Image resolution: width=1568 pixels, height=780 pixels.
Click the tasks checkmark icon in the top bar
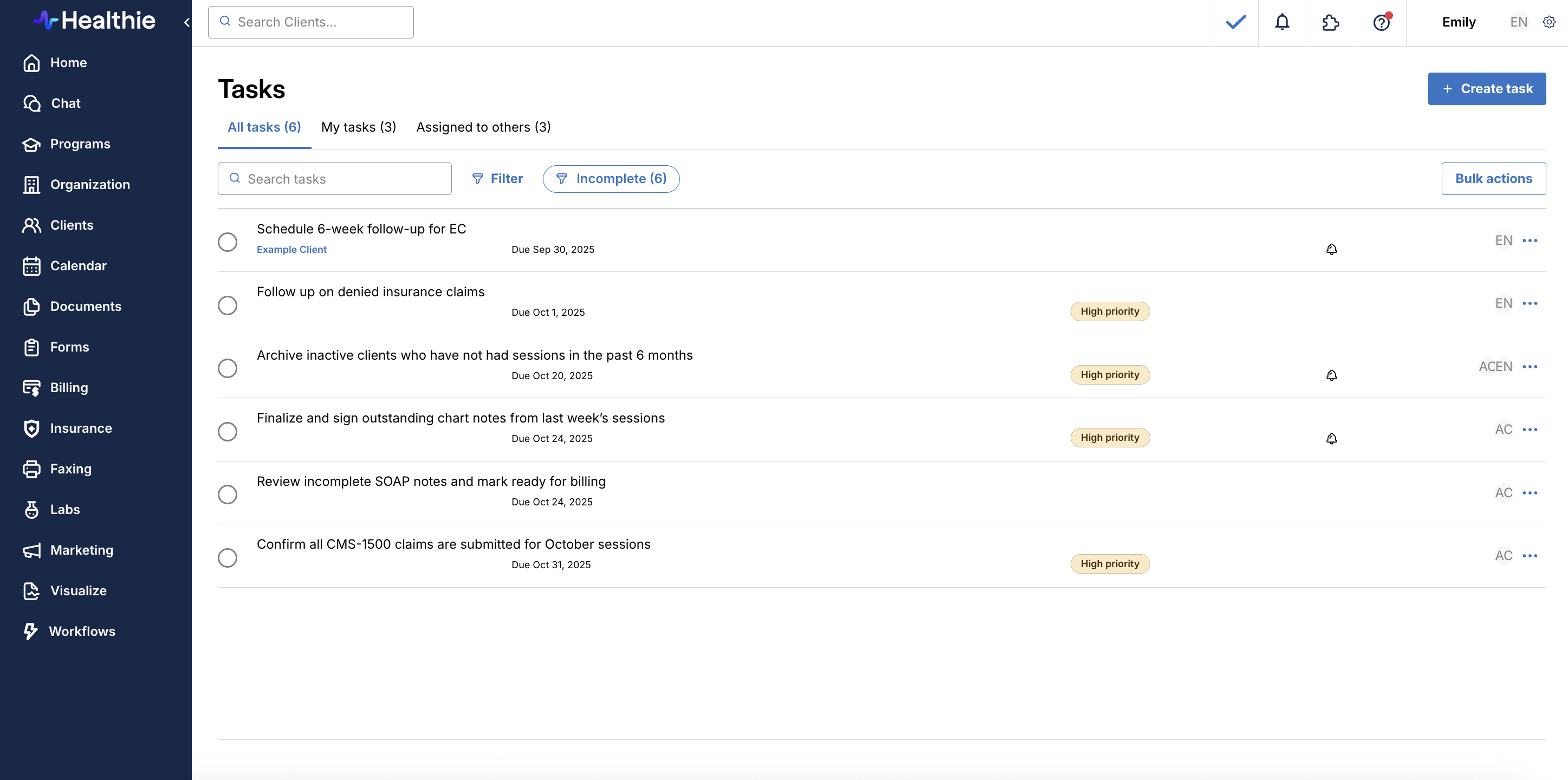(1236, 23)
